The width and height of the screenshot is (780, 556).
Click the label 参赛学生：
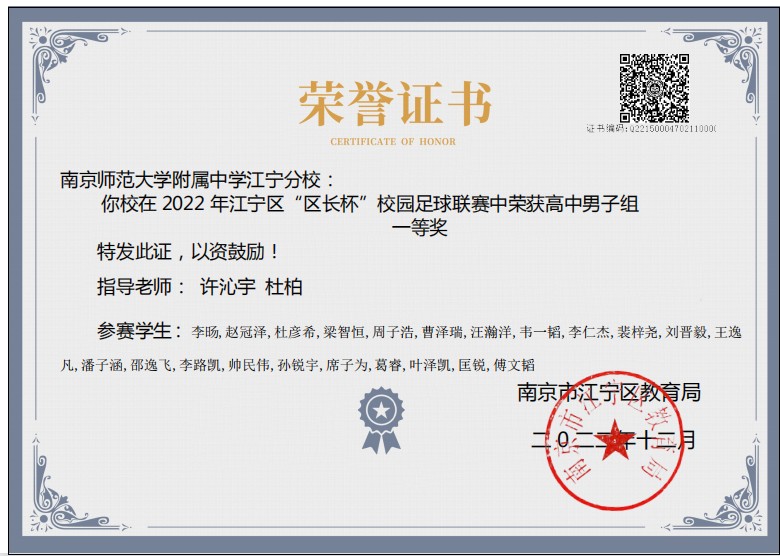140,331
